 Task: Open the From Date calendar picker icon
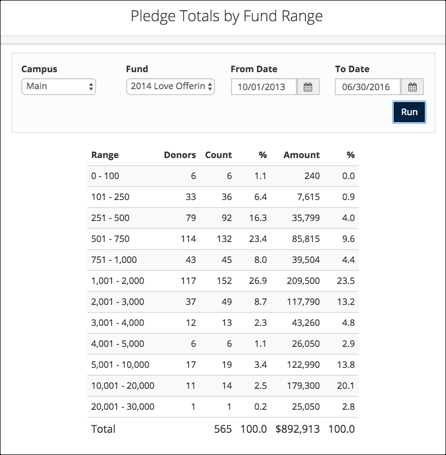pos(308,87)
